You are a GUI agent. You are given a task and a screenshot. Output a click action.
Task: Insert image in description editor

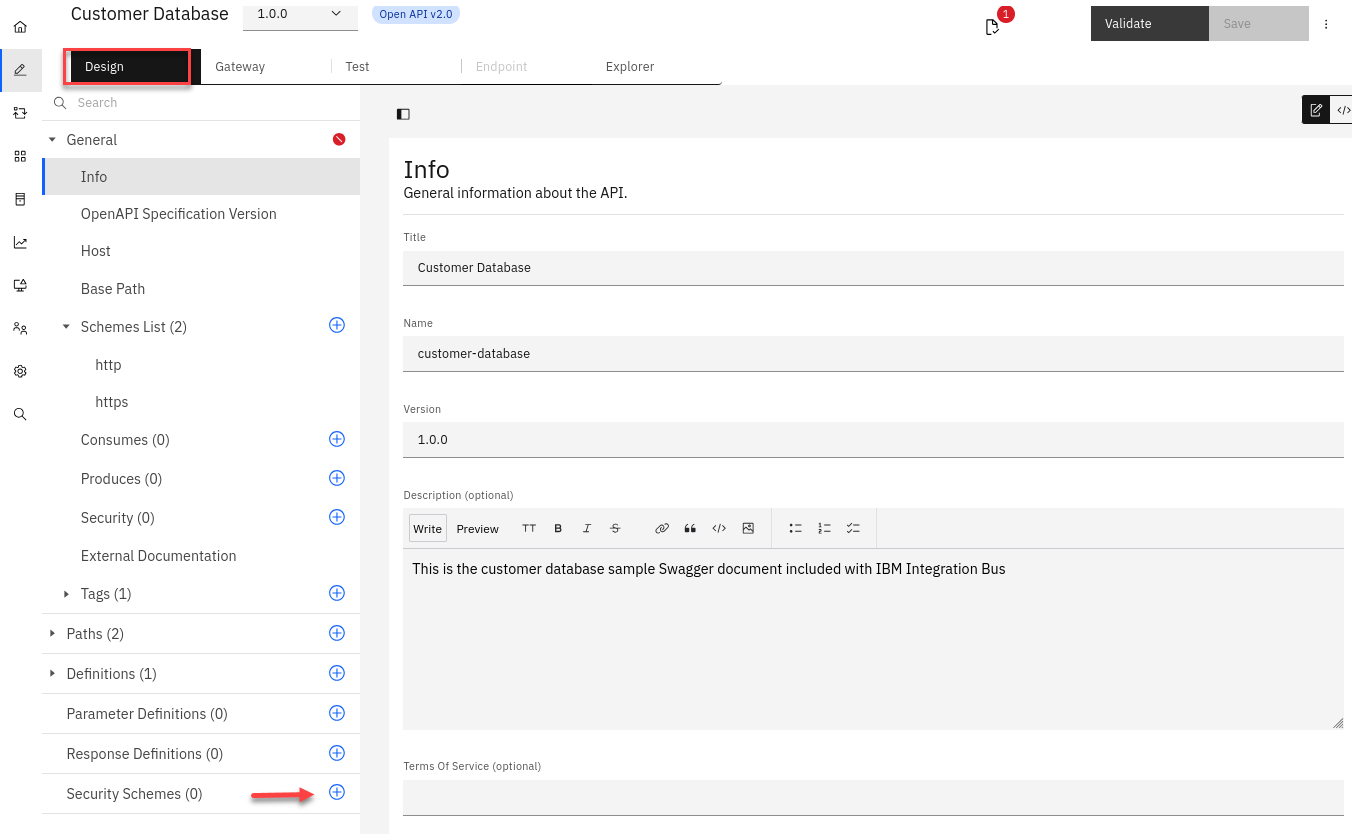tap(748, 528)
